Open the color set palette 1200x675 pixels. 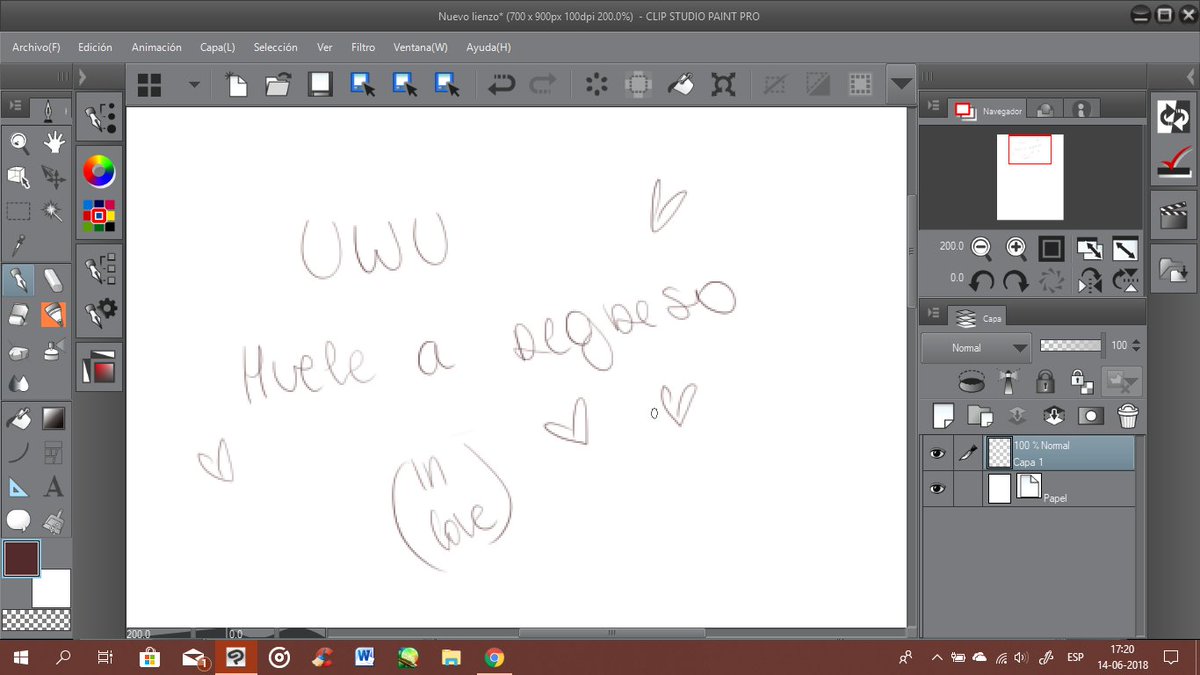(99, 214)
